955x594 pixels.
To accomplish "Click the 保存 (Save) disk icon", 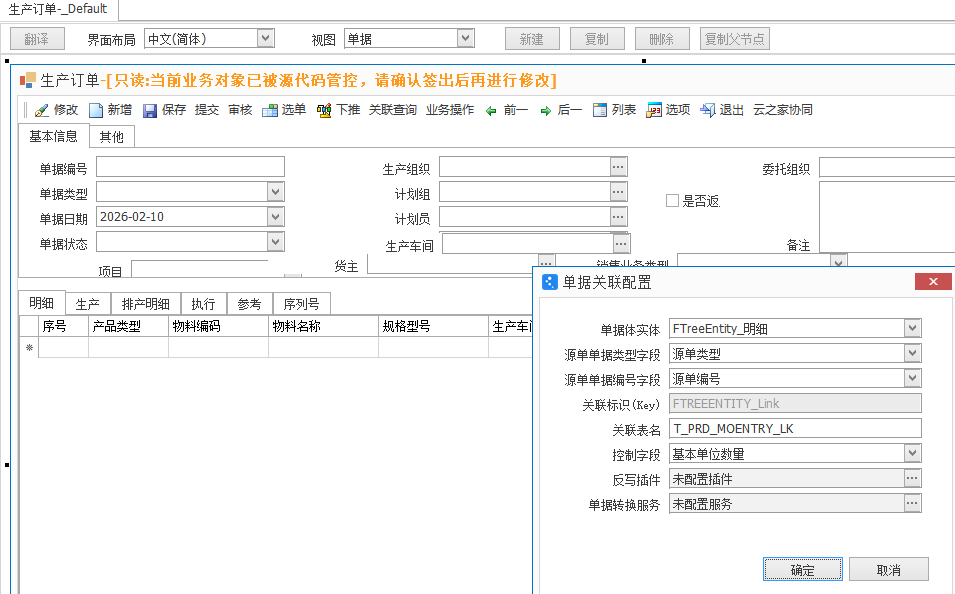I will tap(150, 111).
